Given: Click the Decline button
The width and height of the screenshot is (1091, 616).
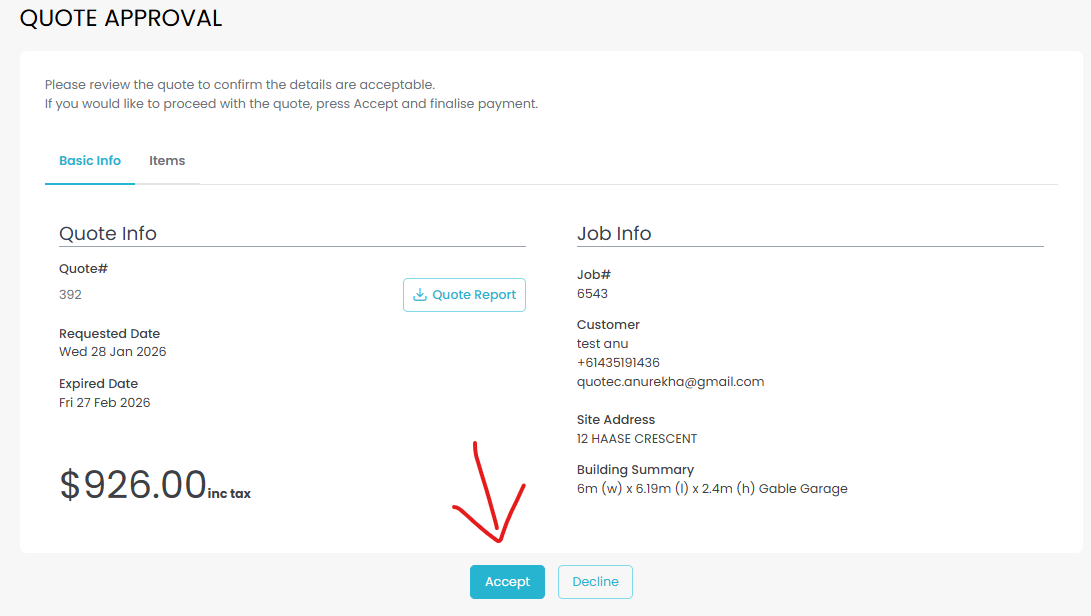Looking at the screenshot, I should pyautogui.click(x=595, y=582).
